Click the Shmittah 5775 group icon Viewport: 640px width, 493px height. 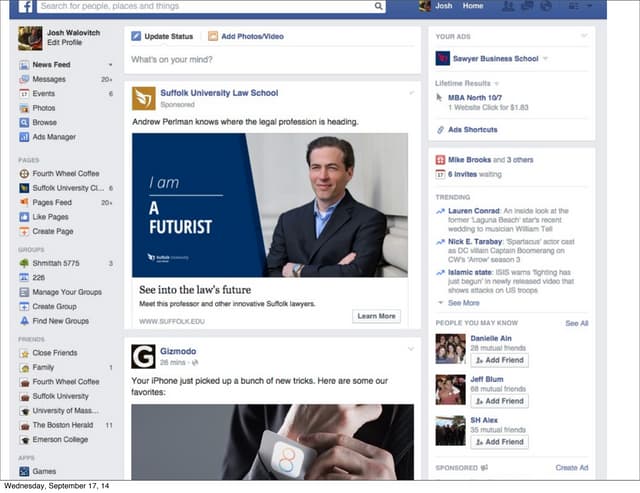pyautogui.click(x=24, y=263)
